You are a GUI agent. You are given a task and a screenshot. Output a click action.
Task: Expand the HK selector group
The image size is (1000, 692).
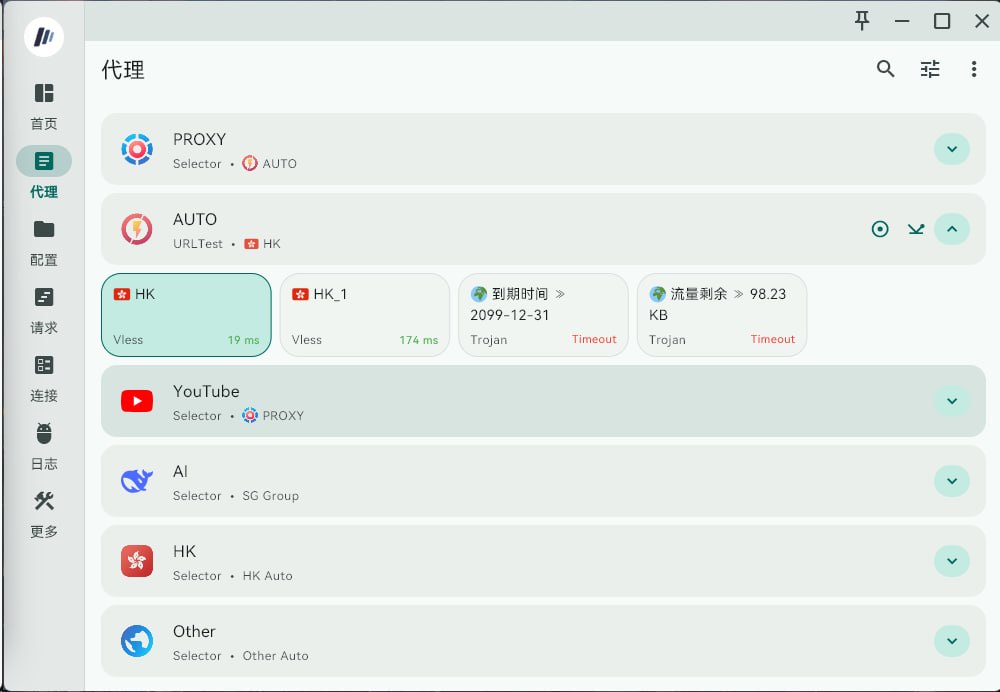[952, 561]
